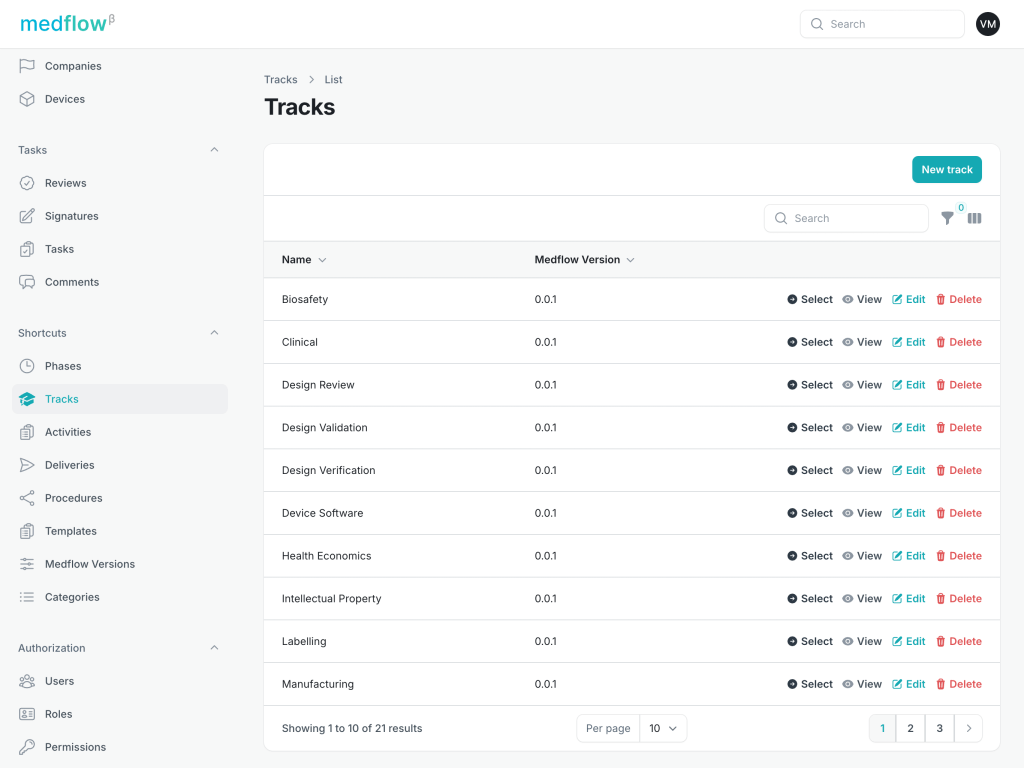This screenshot has width=1024, height=768.
Task: Go to Signatures in the sidebar
Action: [x=71, y=216]
